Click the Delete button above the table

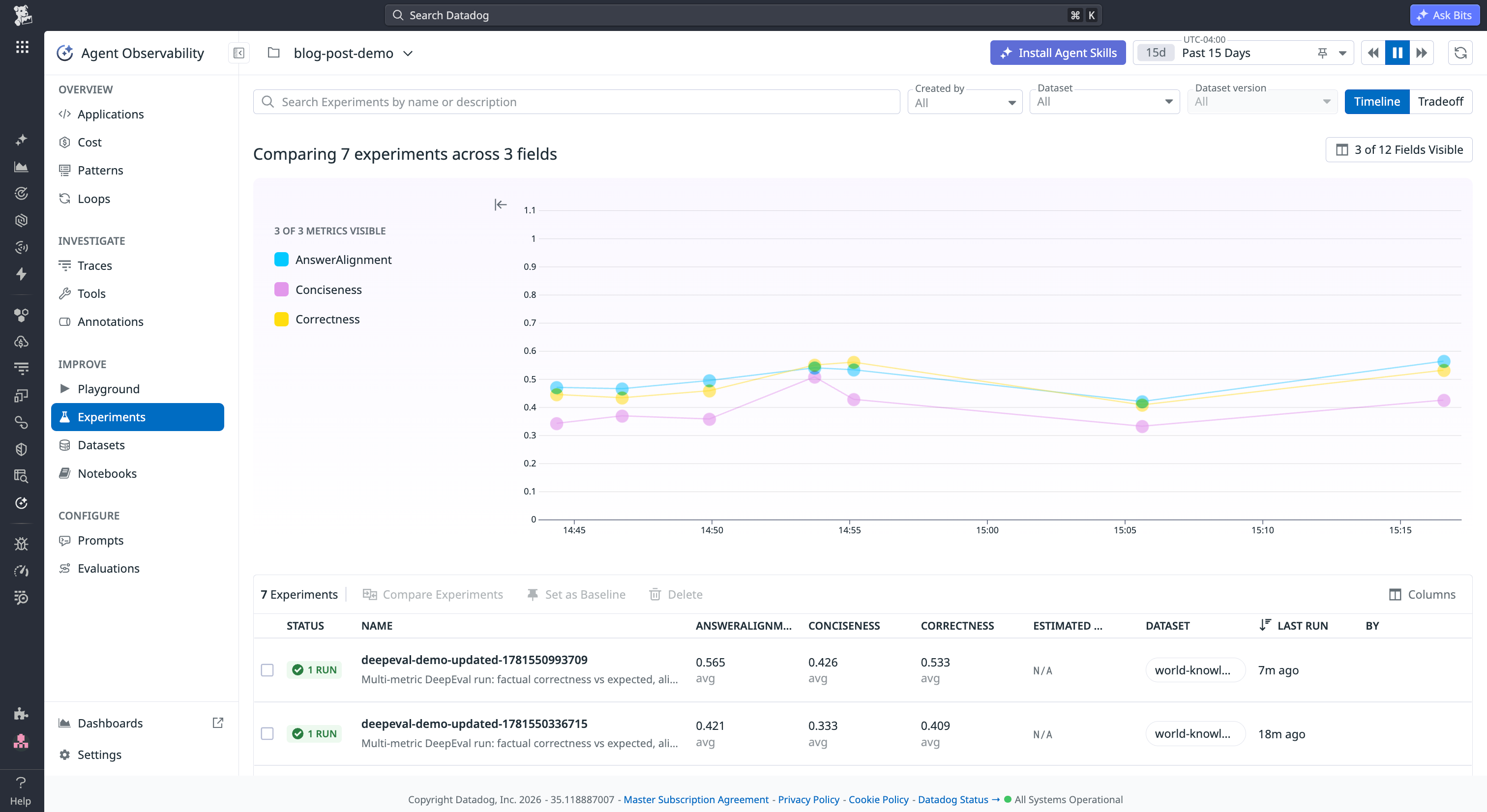(675, 594)
